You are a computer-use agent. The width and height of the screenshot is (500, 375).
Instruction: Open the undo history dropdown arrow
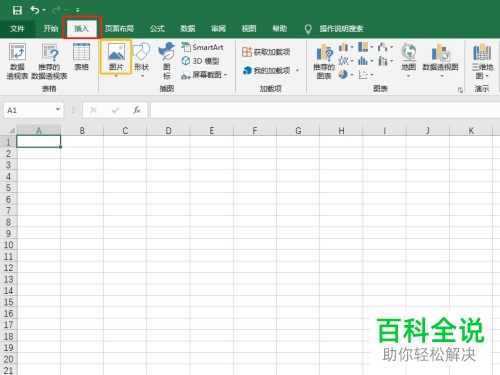pos(44,10)
